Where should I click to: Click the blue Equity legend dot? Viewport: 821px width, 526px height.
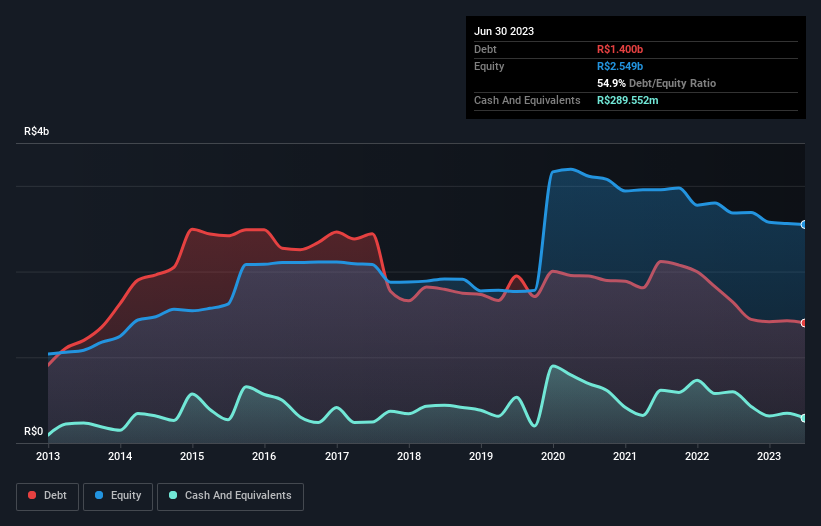pyautogui.click(x=99, y=495)
